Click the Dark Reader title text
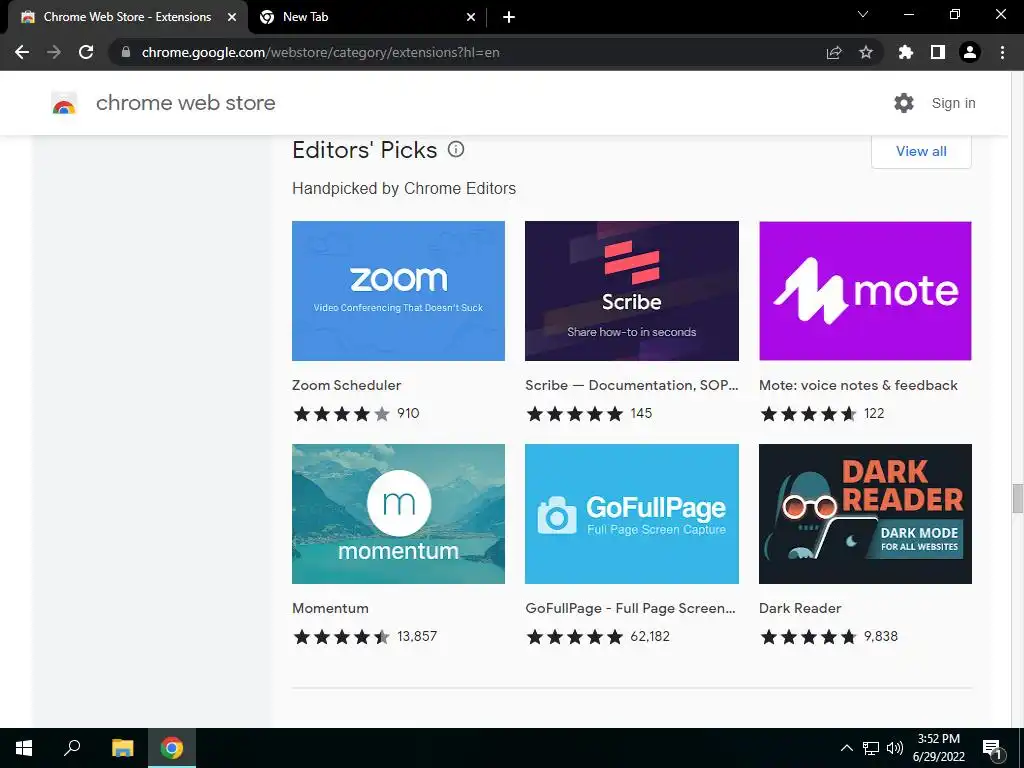 pyautogui.click(x=800, y=608)
